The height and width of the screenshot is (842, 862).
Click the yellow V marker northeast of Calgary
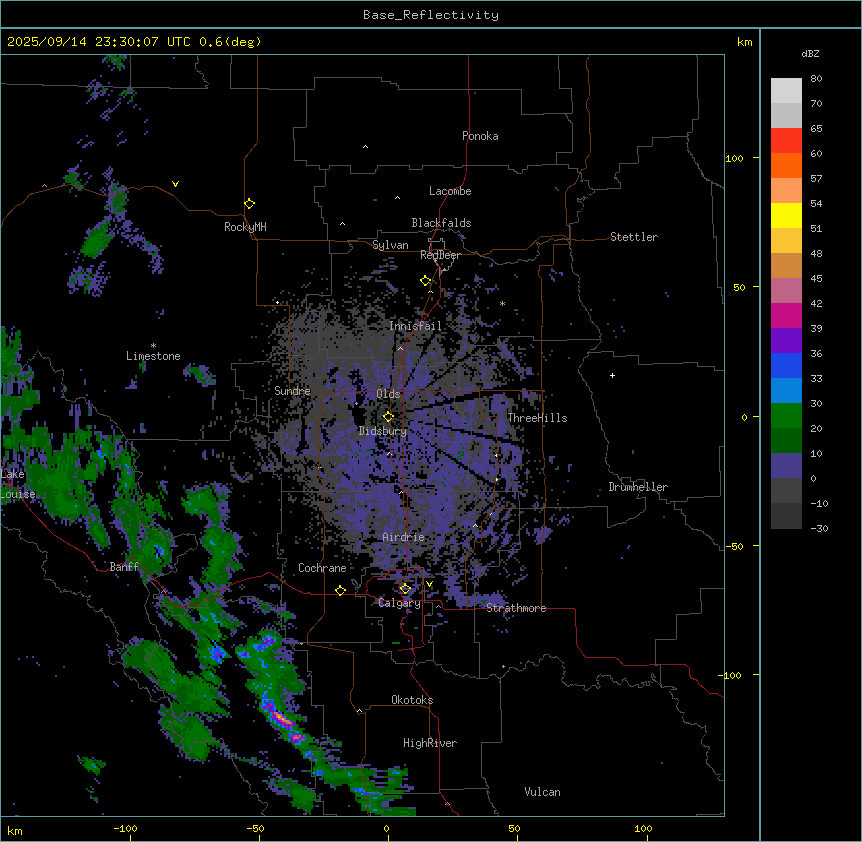(x=429, y=584)
